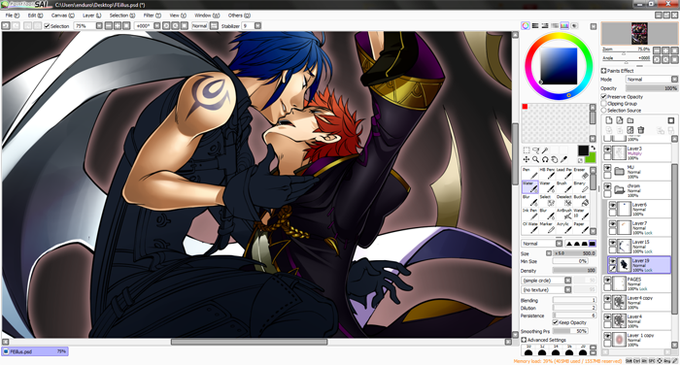Screen dimensions: 680x365
Task: Select the Layer 19 layer row
Action: [x=639, y=264]
